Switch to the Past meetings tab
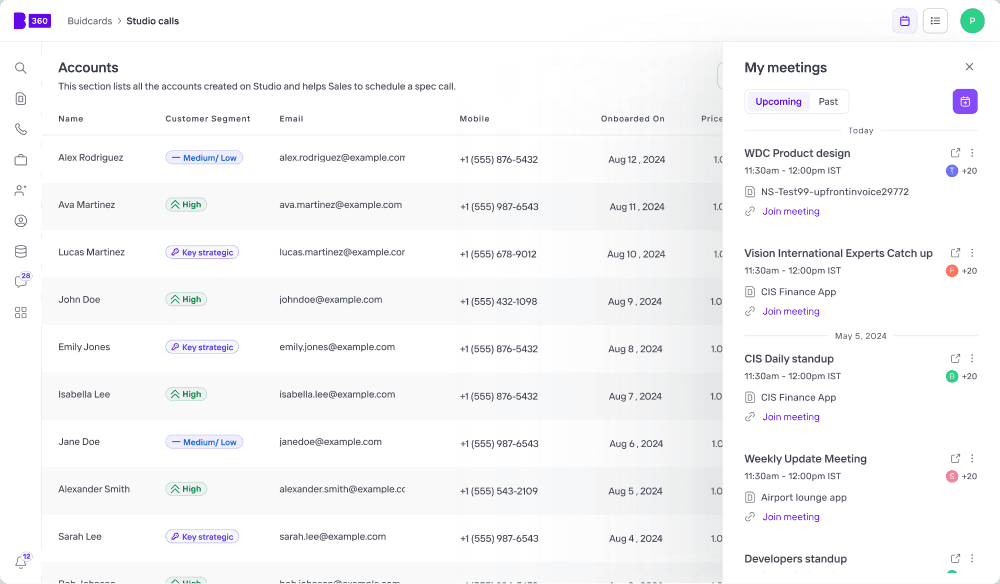Viewport: 1000px width, 584px height. coord(828,101)
